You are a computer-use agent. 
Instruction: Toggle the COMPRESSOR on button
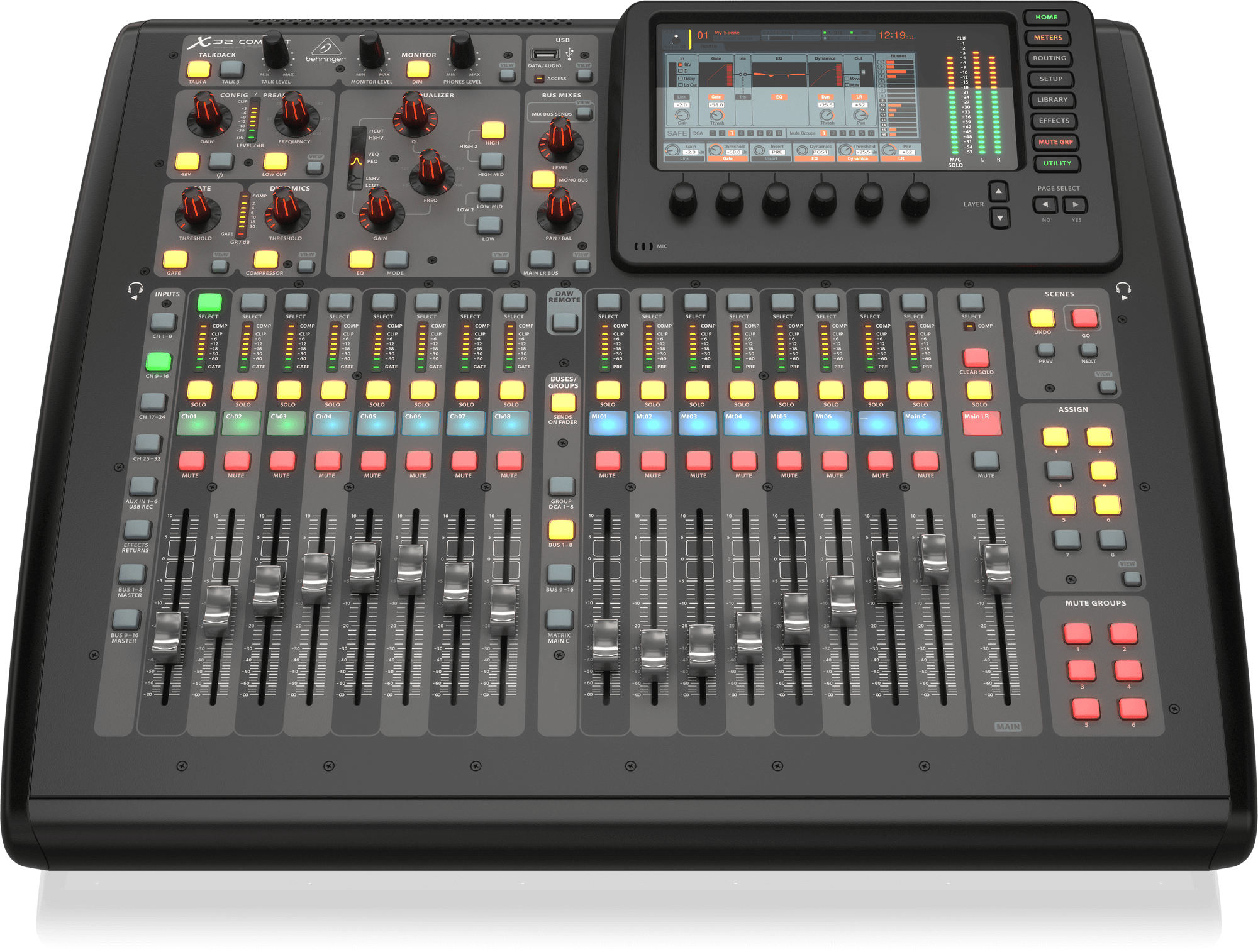point(265,259)
